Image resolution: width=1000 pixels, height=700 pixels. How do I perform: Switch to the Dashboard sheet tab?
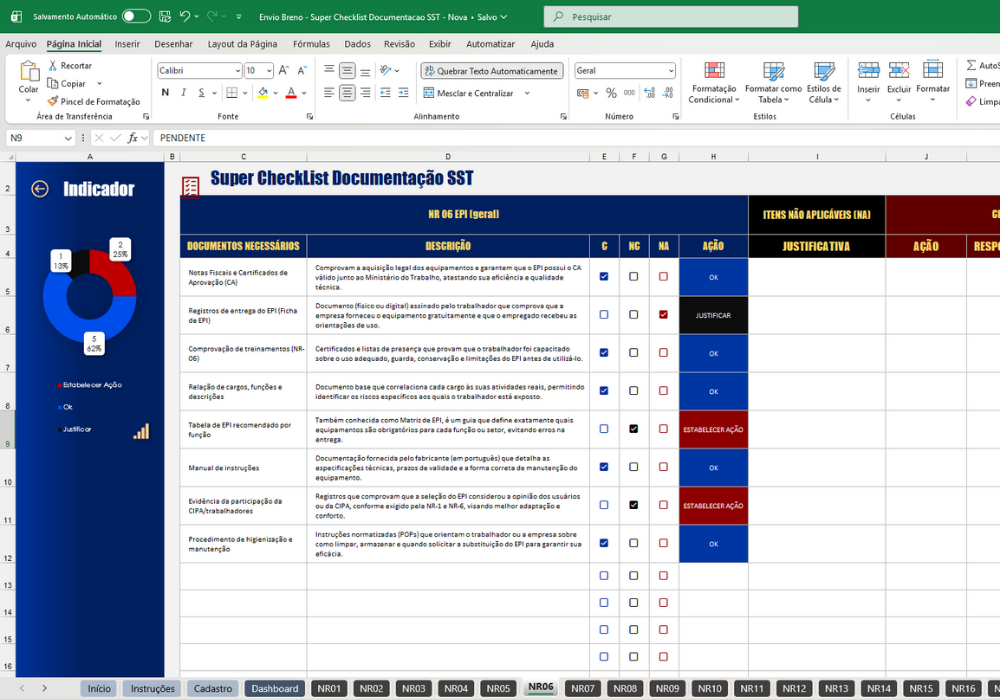[275, 689]
